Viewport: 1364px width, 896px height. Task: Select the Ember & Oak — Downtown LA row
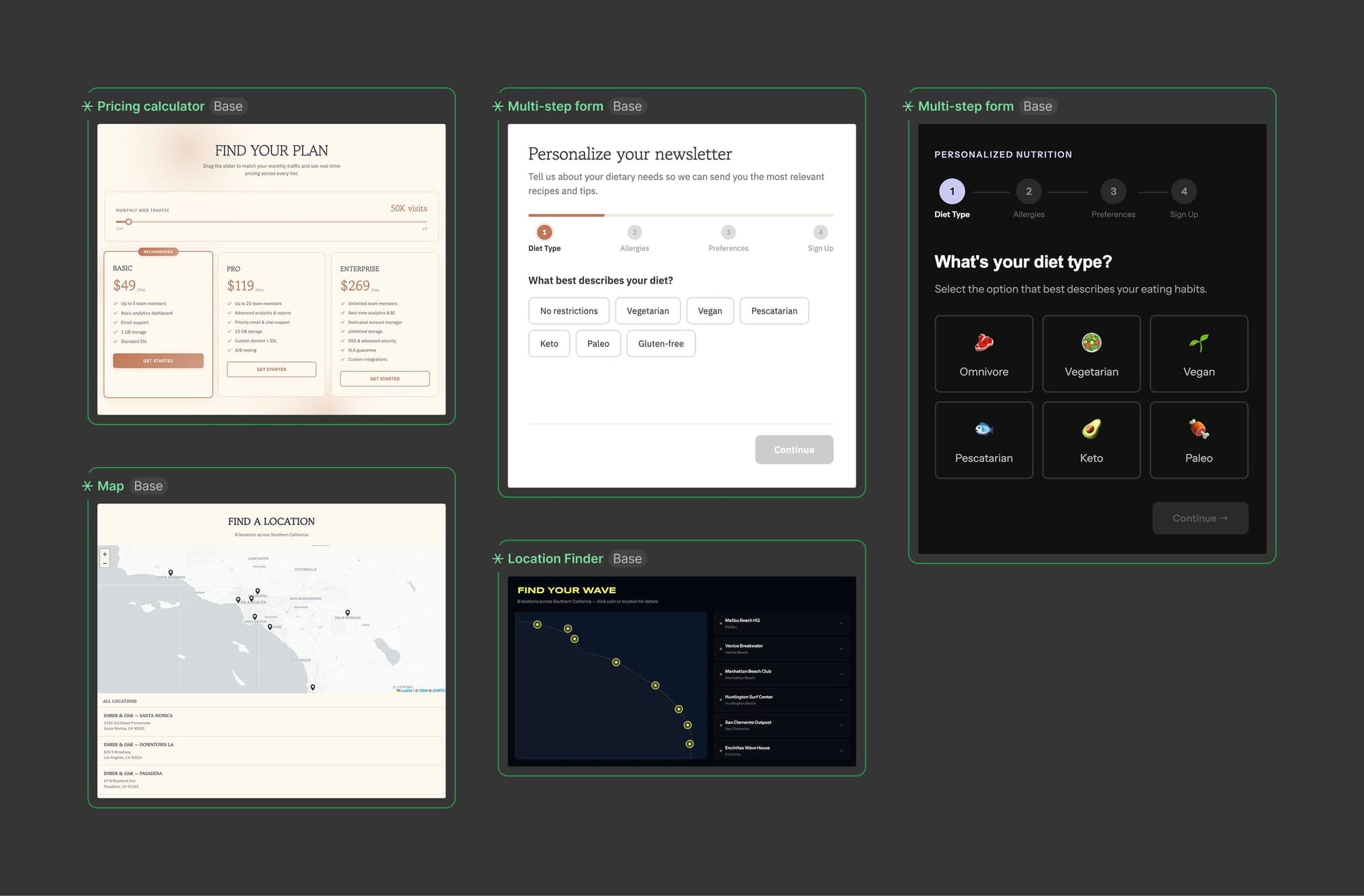(x=271, y=751)
